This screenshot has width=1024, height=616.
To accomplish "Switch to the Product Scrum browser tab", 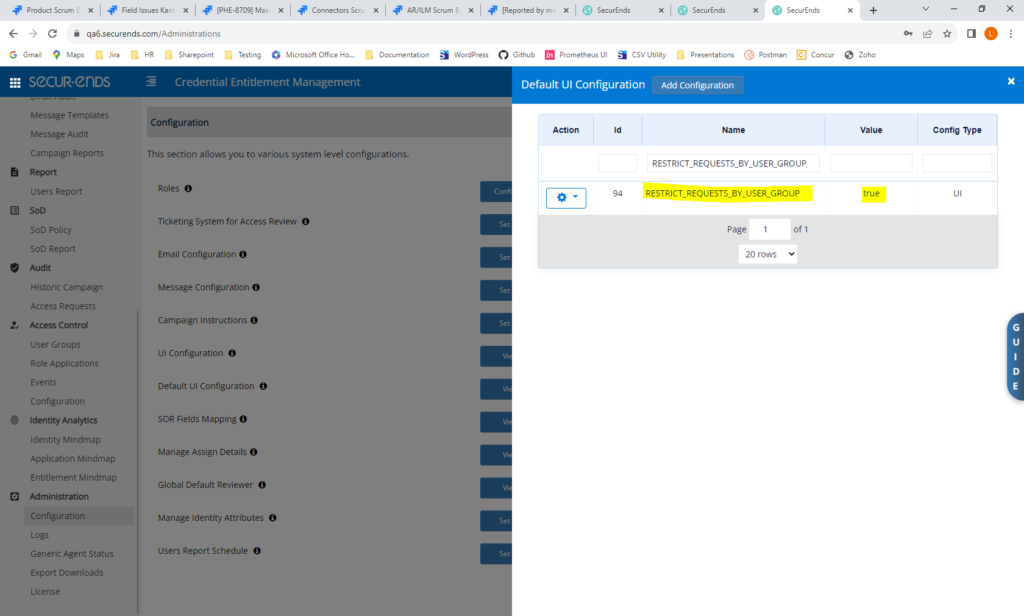I will [52, 10].
